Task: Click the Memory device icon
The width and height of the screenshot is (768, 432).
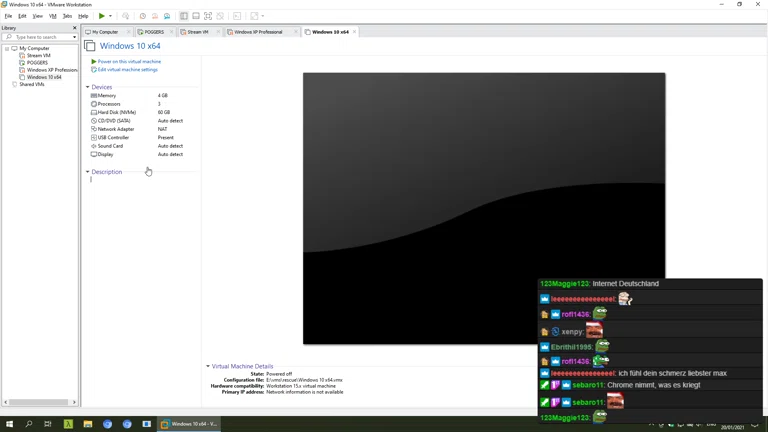Action: click(94, 96)
